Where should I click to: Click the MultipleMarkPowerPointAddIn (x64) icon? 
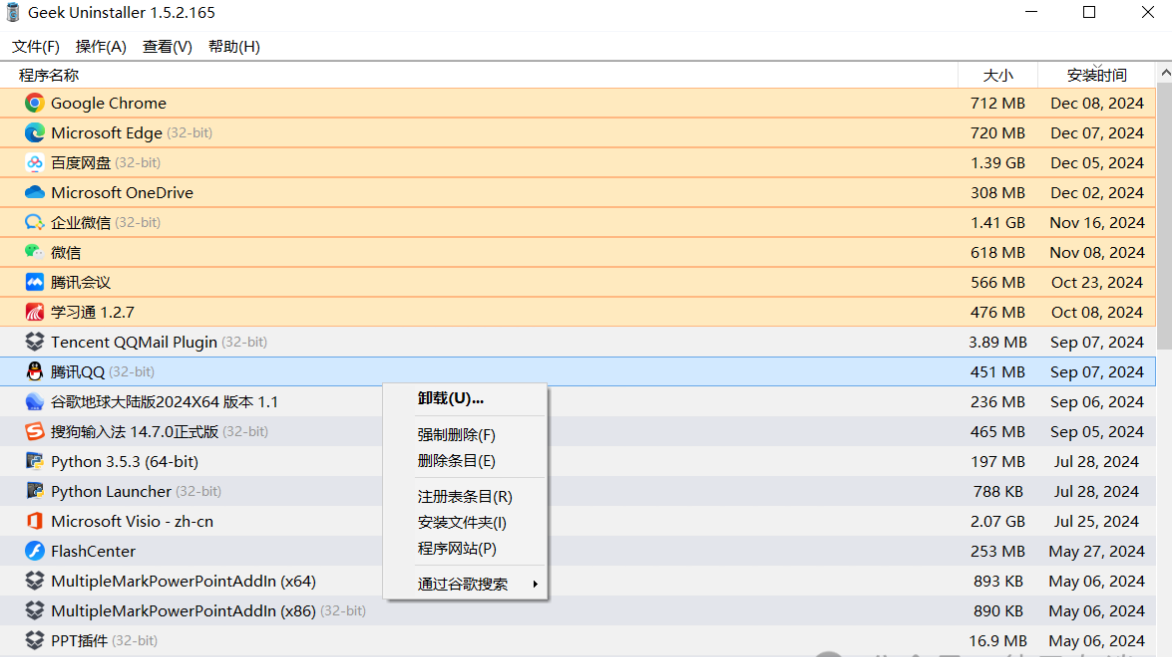click(x=34, y=581)
